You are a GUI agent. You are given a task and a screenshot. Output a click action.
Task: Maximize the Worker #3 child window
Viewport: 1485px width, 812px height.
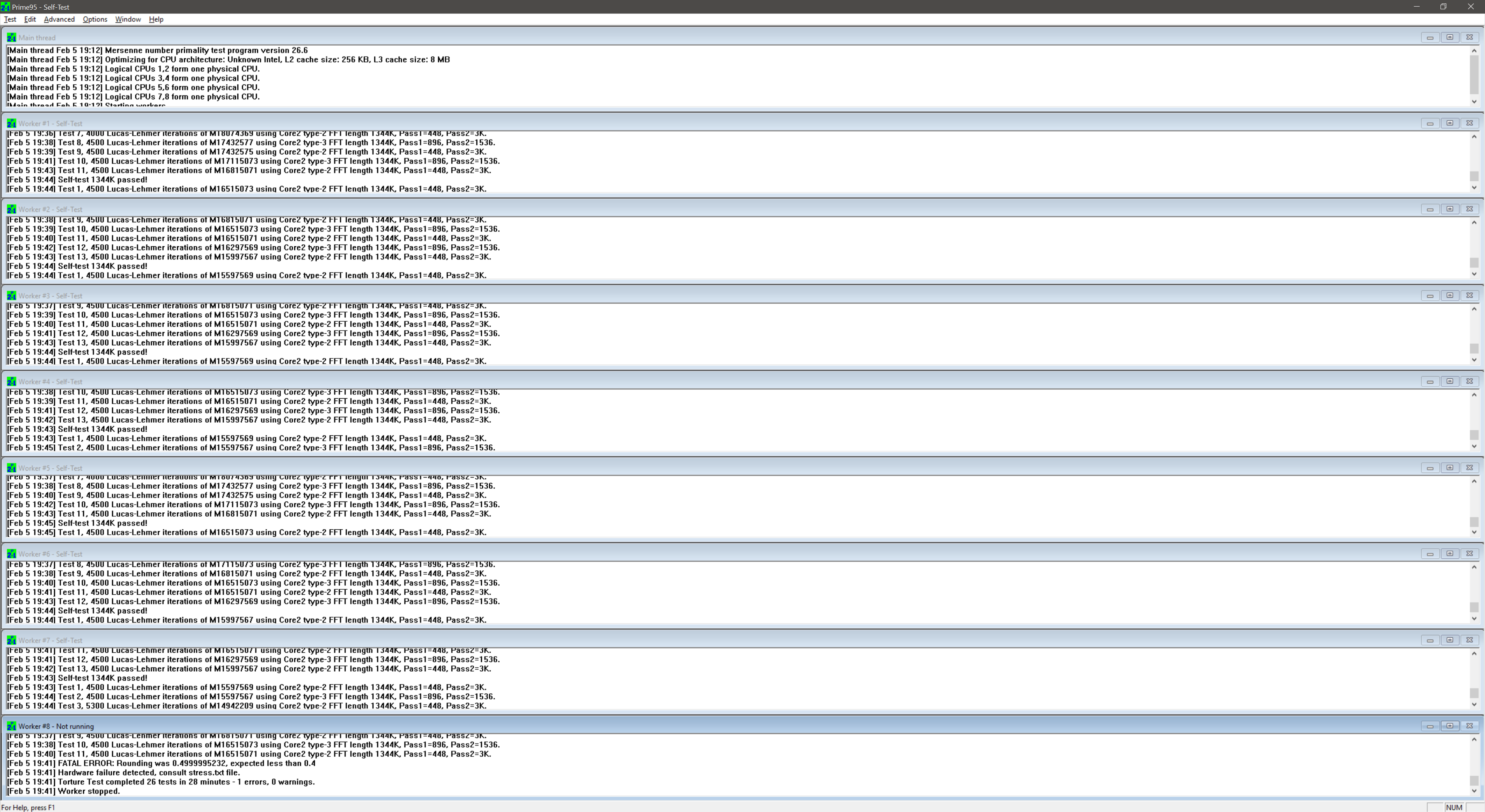click(1449, 296)
